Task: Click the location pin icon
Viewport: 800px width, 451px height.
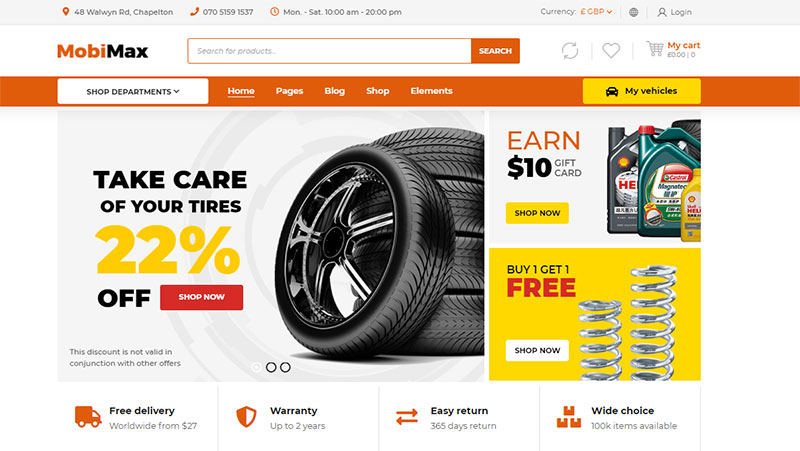Action: pyautogui.click(x=66, y=11)
